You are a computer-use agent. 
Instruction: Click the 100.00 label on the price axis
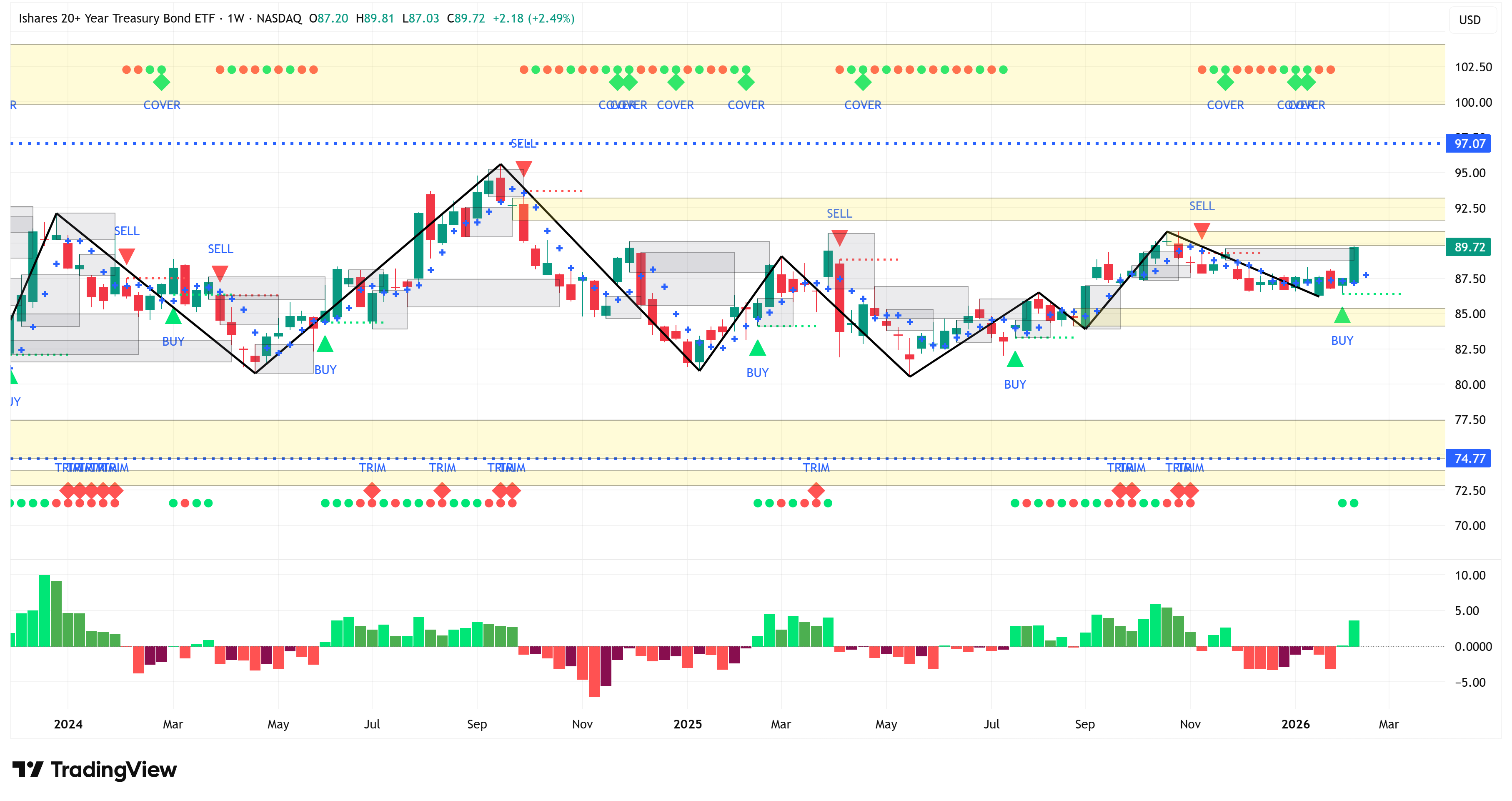[x=1473, y=103]
